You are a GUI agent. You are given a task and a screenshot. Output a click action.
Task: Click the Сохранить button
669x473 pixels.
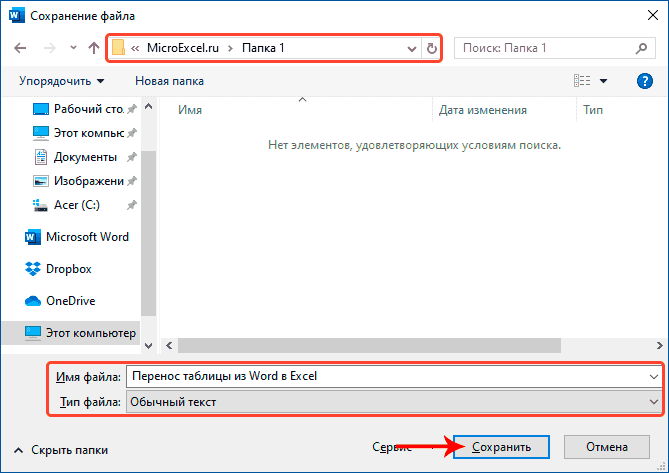pos(501,447)
